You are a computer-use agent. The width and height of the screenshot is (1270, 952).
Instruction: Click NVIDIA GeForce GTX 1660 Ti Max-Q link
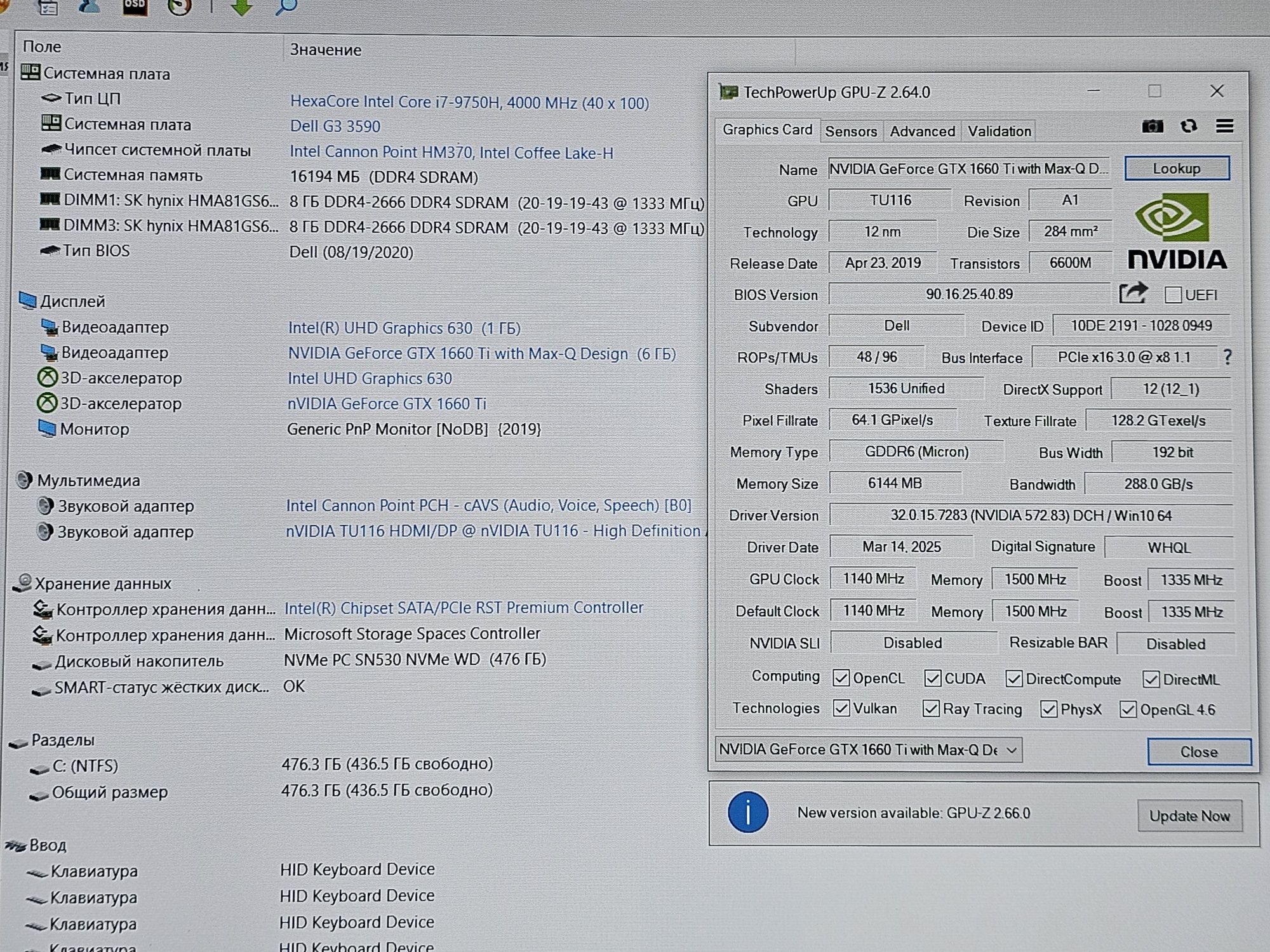pyautogui.click(x=482, y=354)
